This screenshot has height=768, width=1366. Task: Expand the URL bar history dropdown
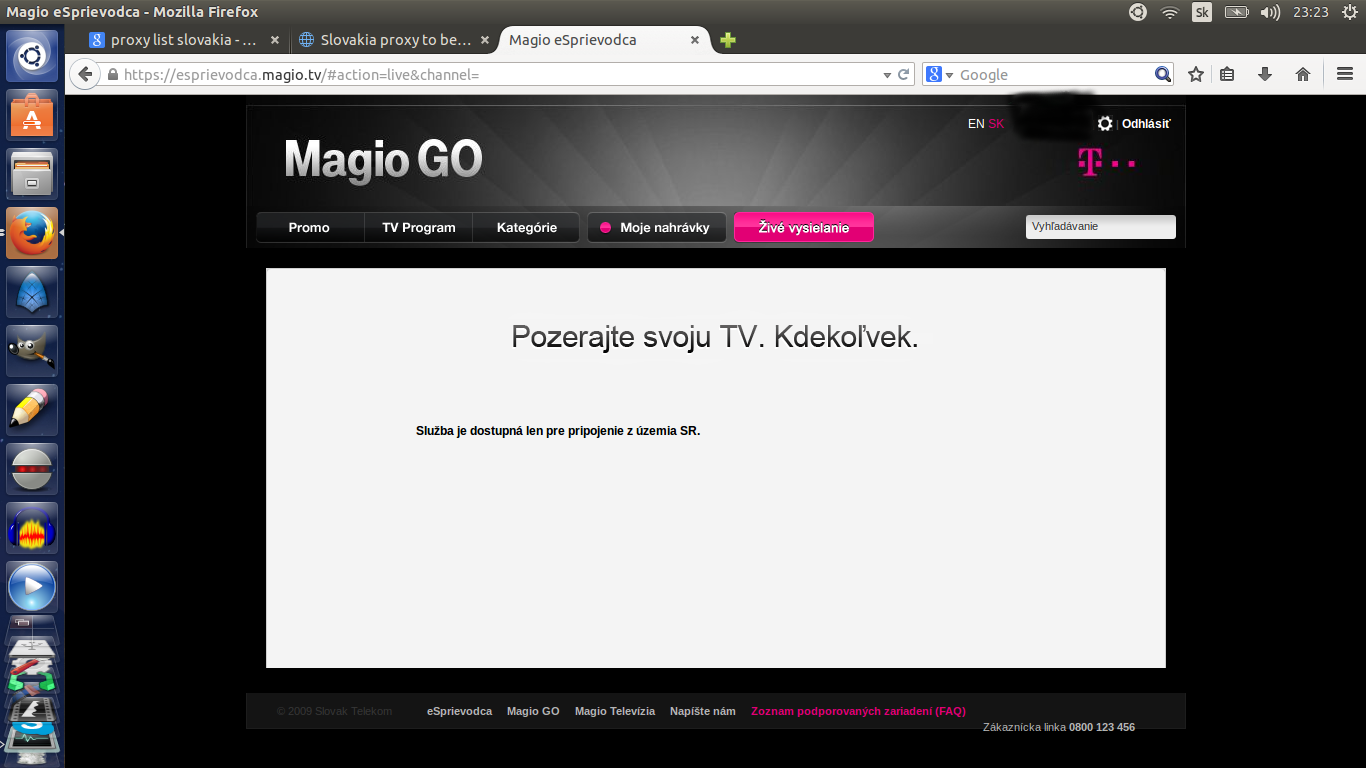[x=887, y=75]
